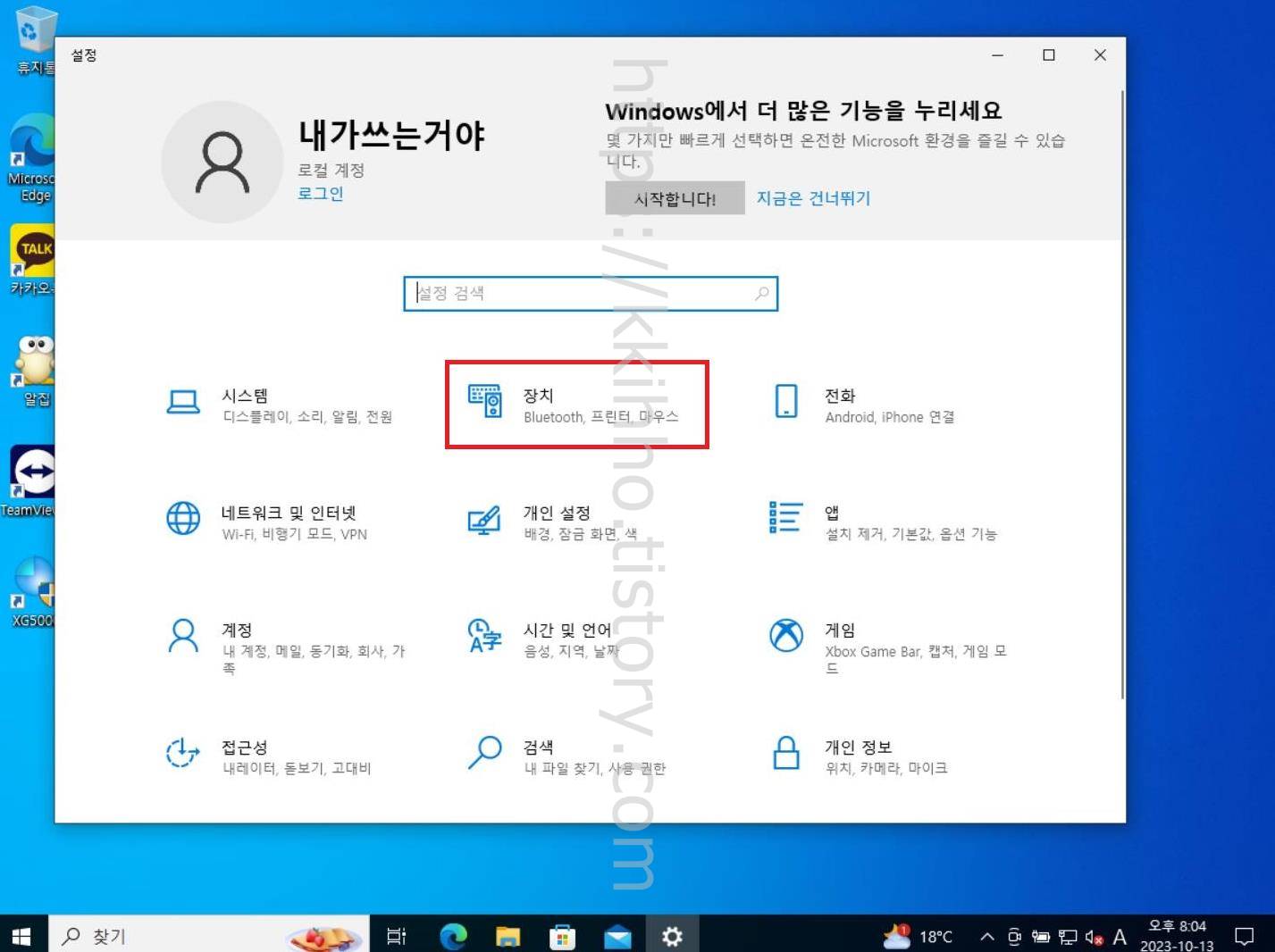The height and width of the screenshot is (952, 1275).
Task: Click the Settings gear taskbar icon
Action: [672, 935]
